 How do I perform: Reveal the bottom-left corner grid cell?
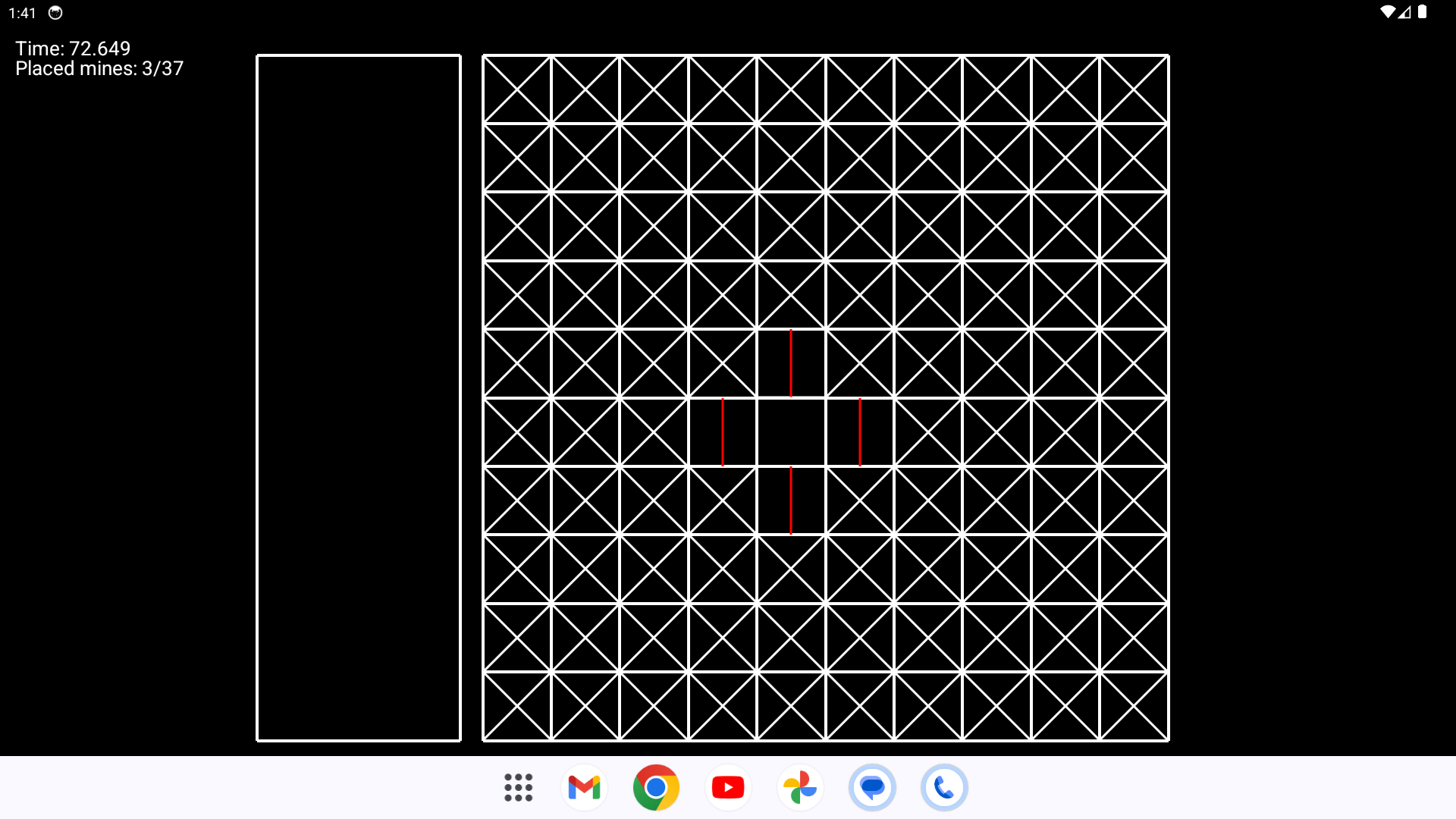517,706
